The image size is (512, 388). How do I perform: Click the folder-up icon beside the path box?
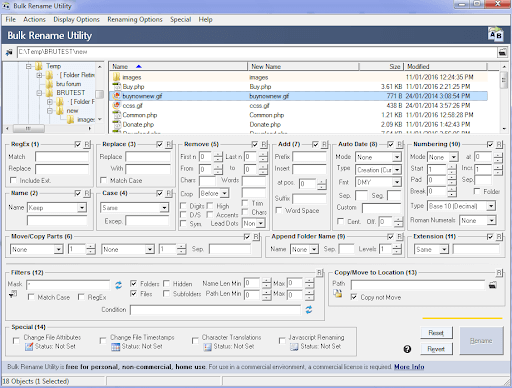point(9,52)
